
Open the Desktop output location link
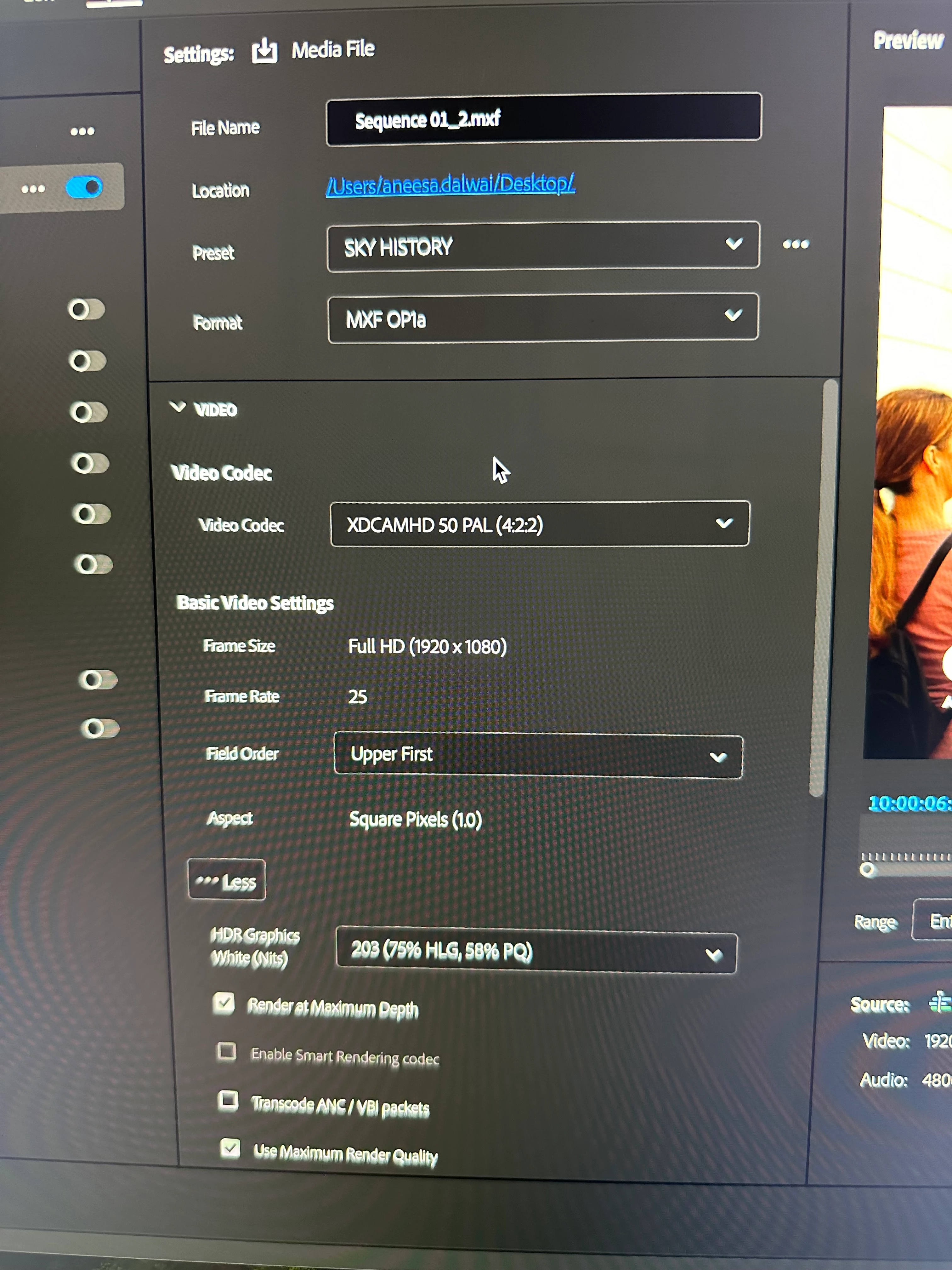pyautogui.click(x=450, y=185)
